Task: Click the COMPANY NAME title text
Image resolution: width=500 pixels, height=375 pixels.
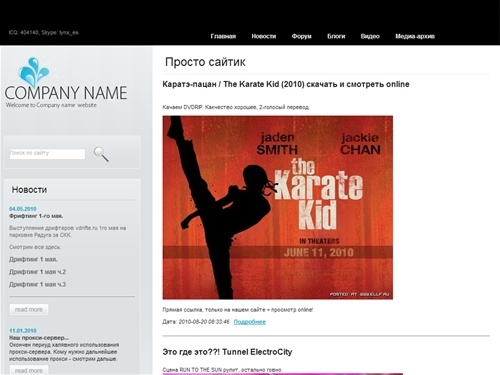Action: click(x=66, y=93)
